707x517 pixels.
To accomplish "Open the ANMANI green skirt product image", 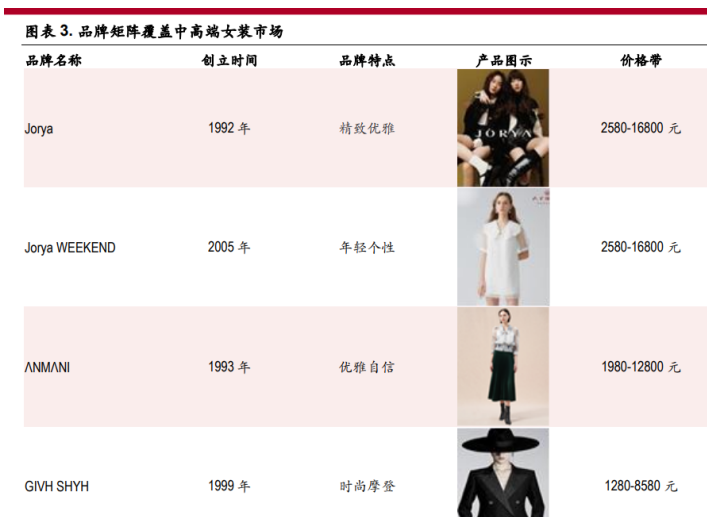I will [x=503, y=366].
